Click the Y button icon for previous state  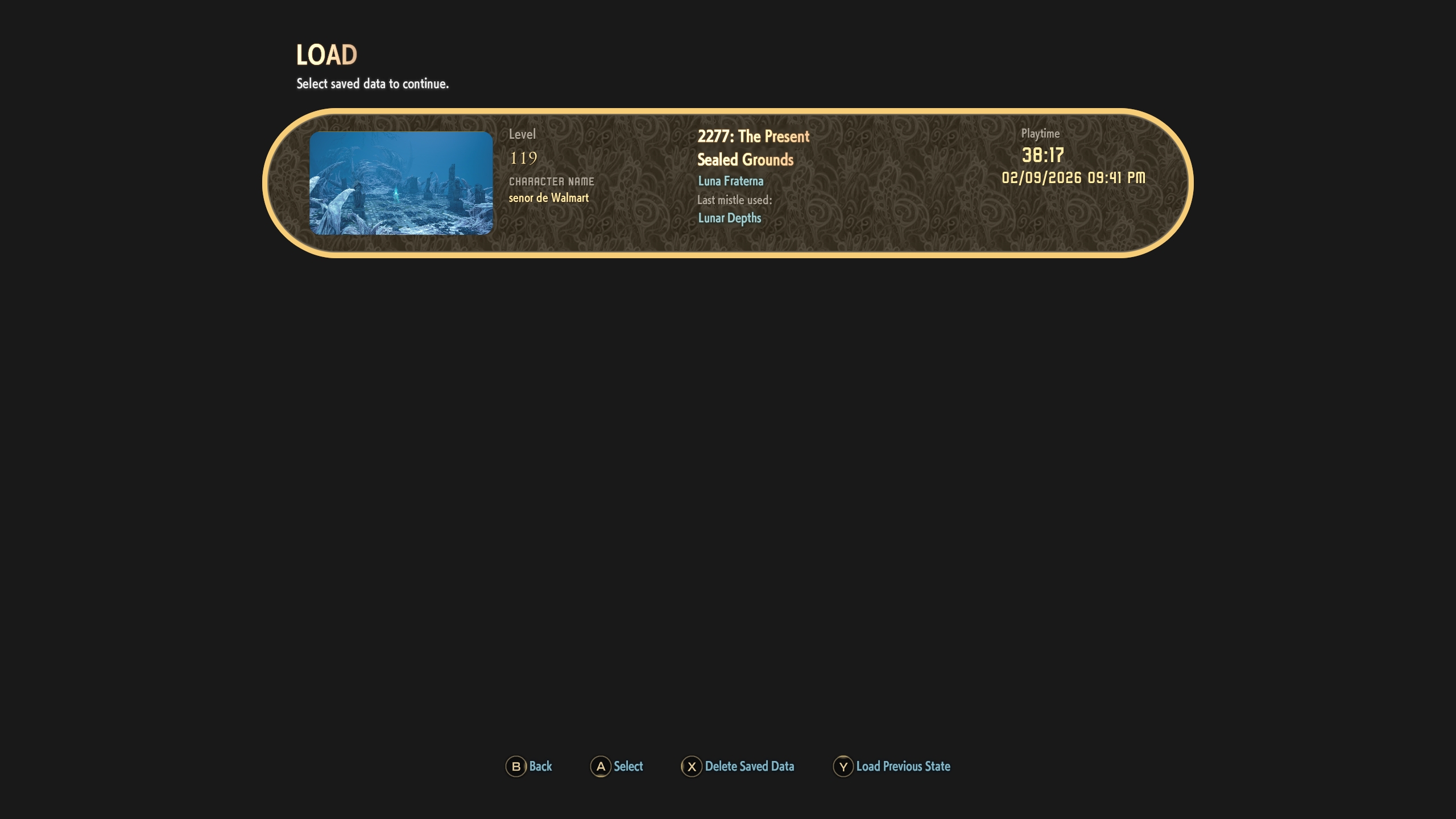843,766
